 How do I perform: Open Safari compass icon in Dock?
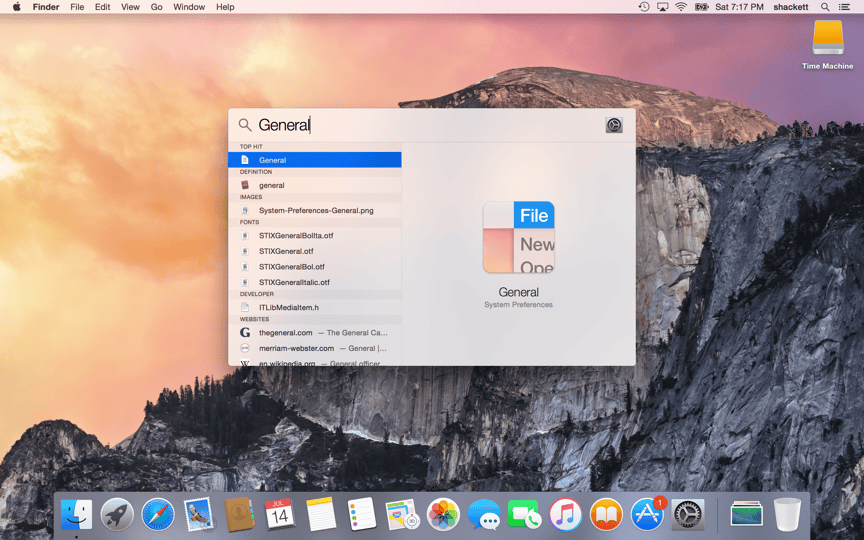tap(158, 515)
